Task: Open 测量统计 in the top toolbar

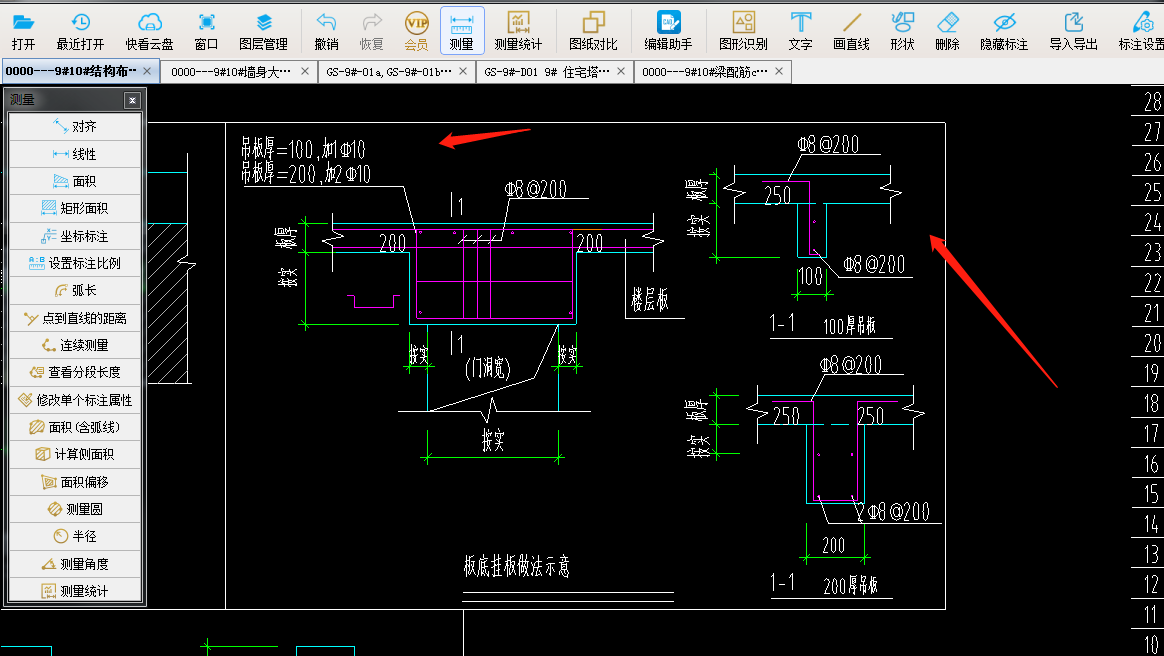Action: pyautogui.click(x=518, y=31)
